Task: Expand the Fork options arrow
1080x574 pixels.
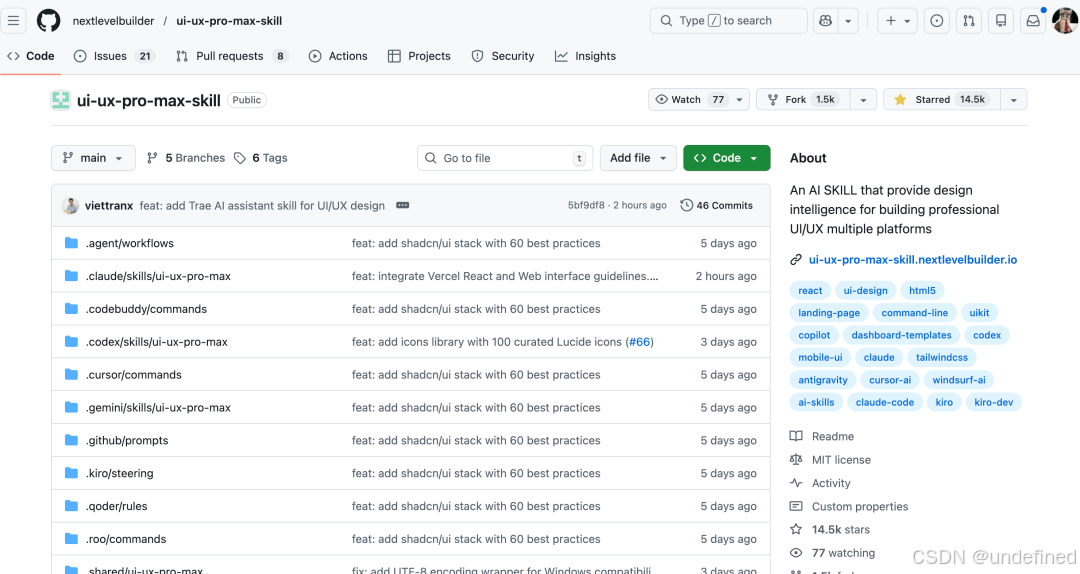Action: tap(863, 99)
